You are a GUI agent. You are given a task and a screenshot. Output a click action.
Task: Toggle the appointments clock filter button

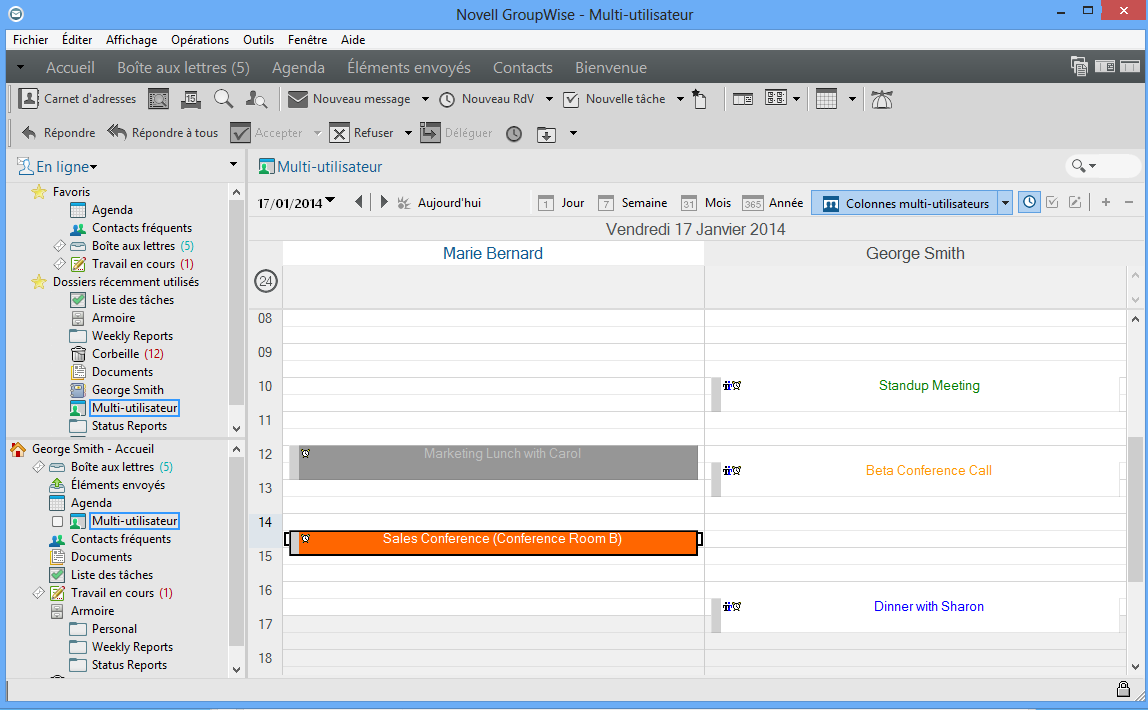(1029, 203)
